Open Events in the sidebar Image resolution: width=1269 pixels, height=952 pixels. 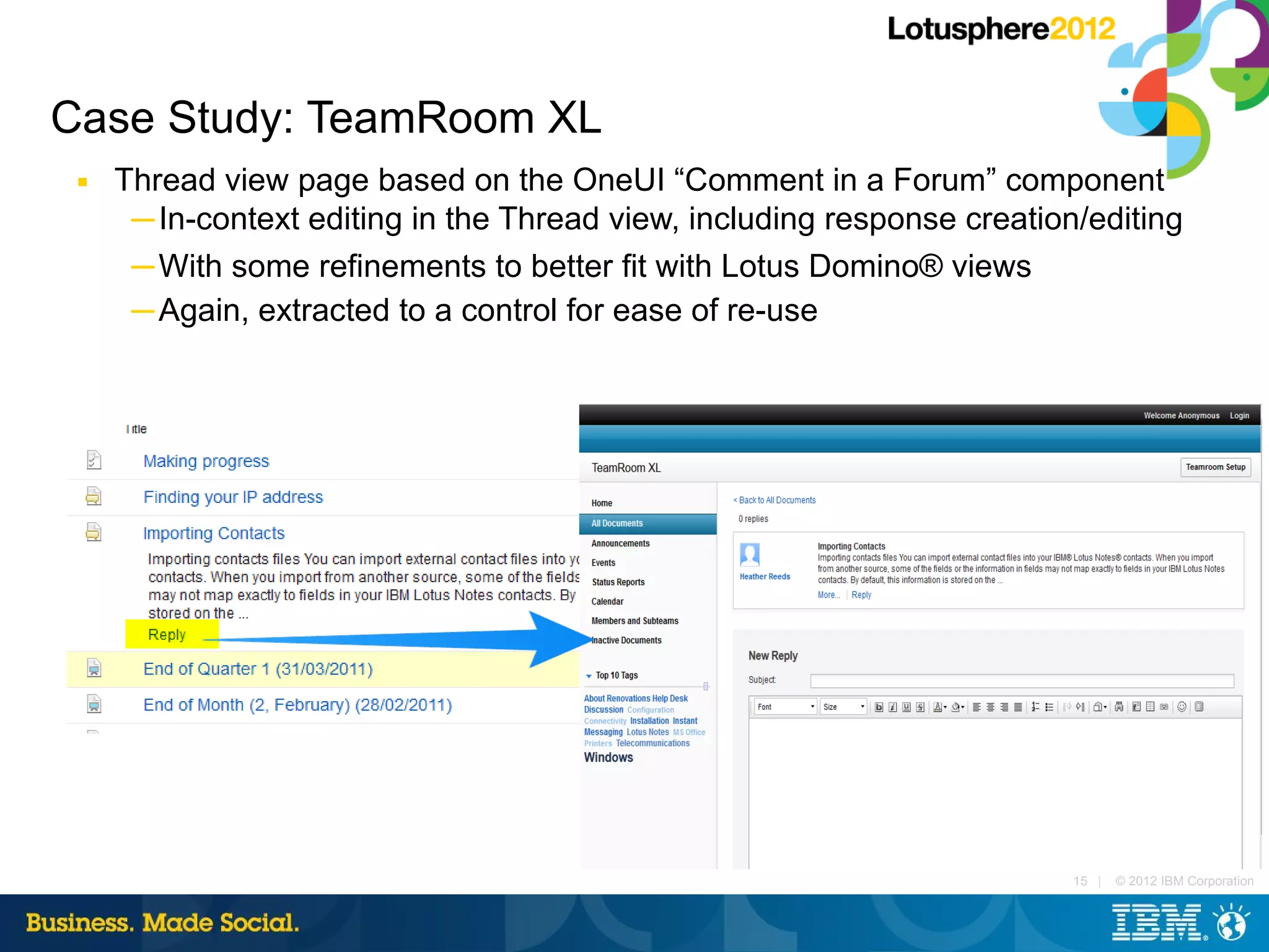(603, 562)
